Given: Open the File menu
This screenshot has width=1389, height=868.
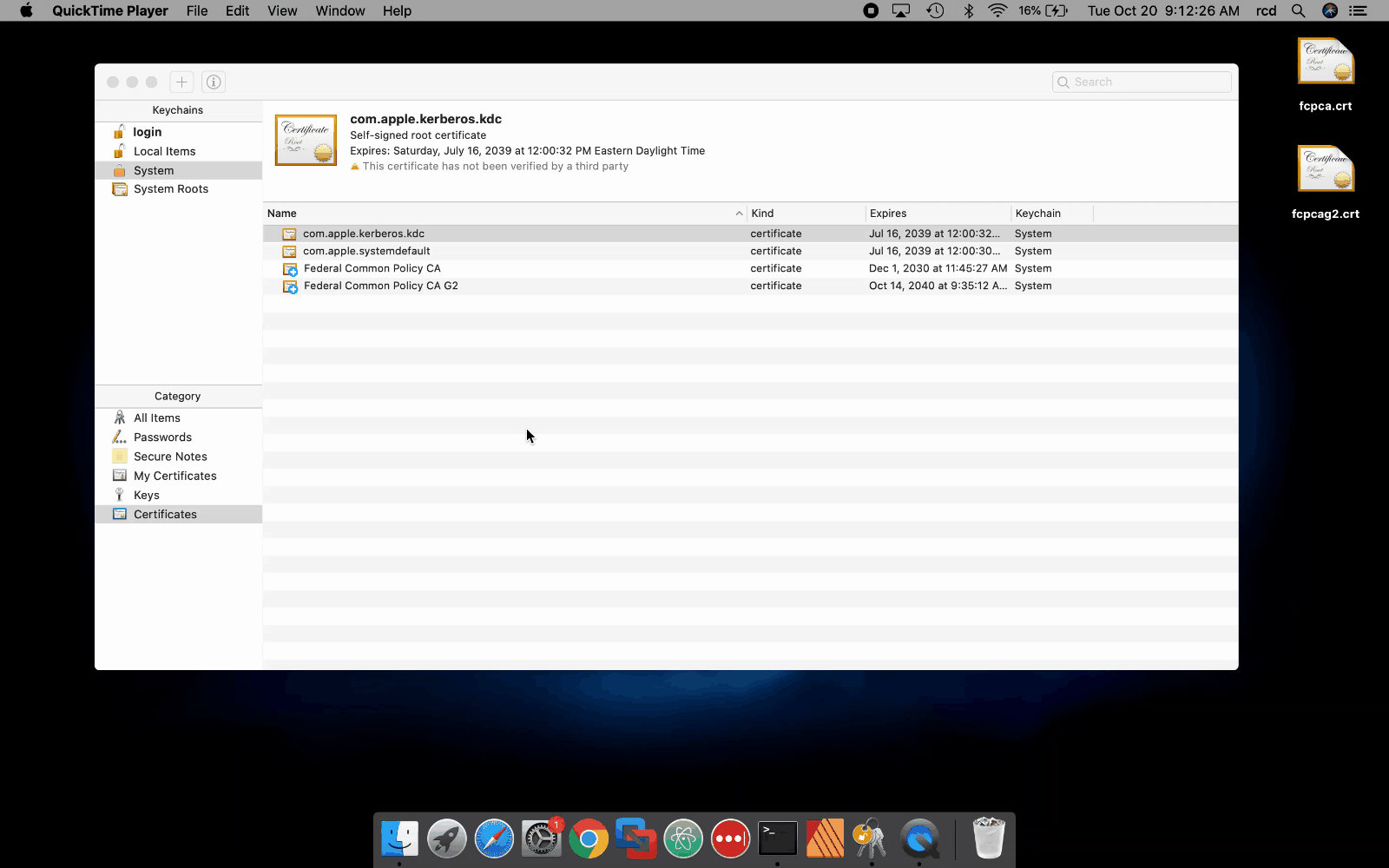Looking at the screenshot, I should pos(197,10).
